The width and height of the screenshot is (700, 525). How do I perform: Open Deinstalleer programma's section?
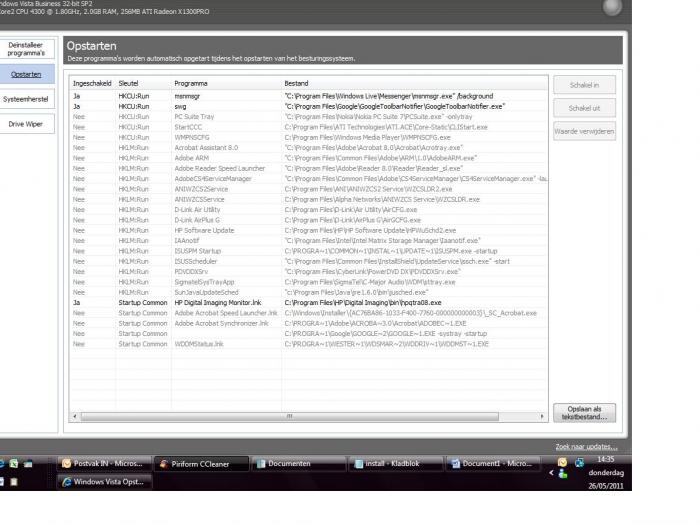27,49
